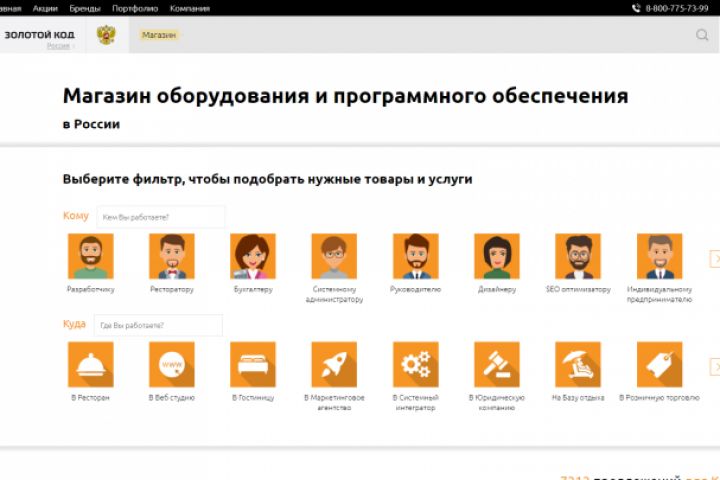Click the phone handset icon
The width and height of the screenshot is (720, 480).
[x=636, y=8]
